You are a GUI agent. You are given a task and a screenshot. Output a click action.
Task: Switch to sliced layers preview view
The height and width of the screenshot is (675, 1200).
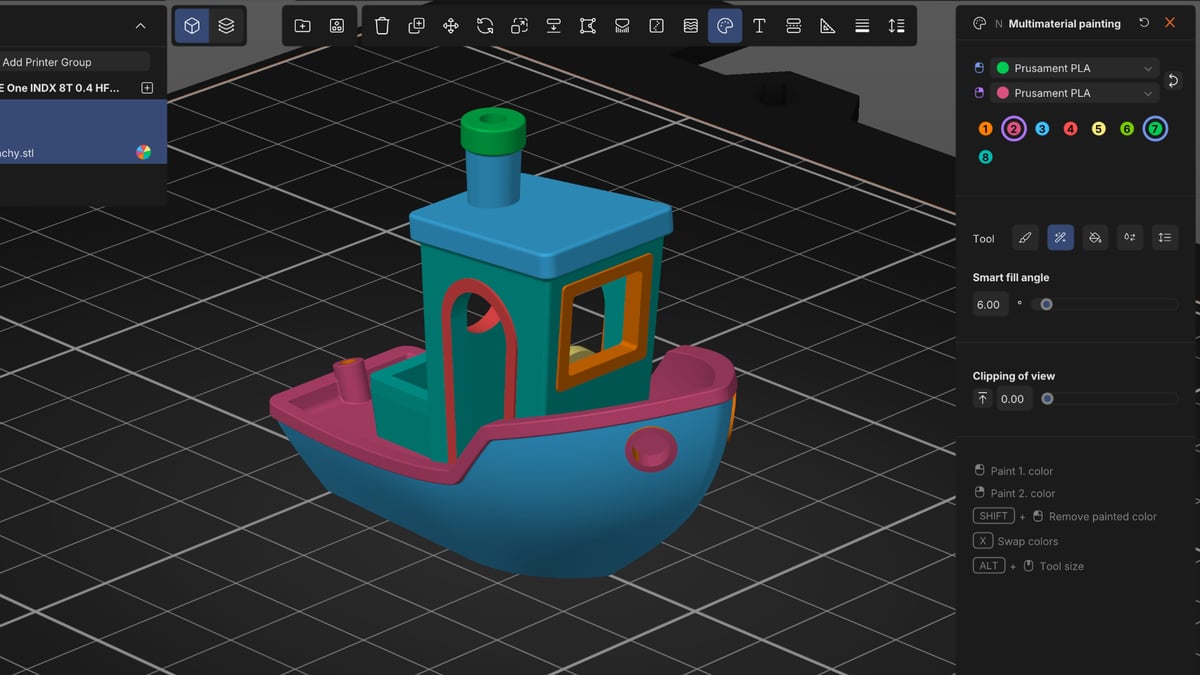(x=227, y=26)
